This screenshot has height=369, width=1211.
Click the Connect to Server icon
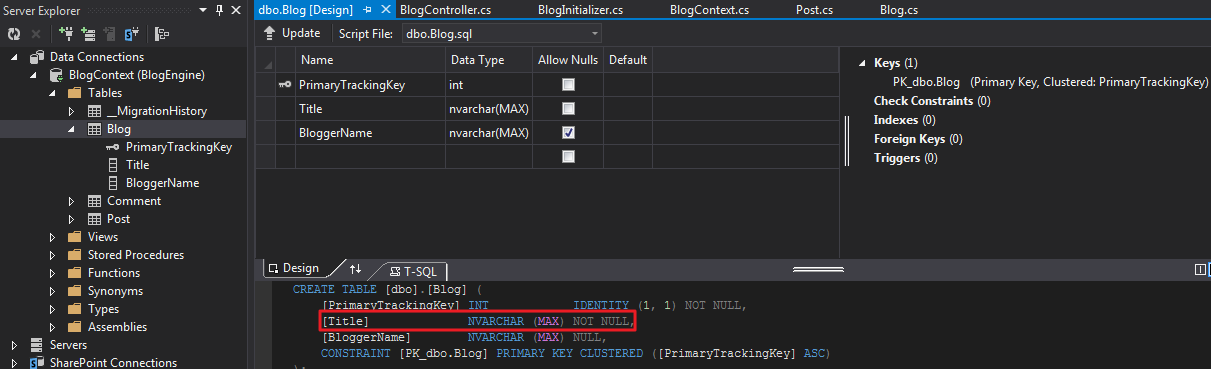pos(89,34)
